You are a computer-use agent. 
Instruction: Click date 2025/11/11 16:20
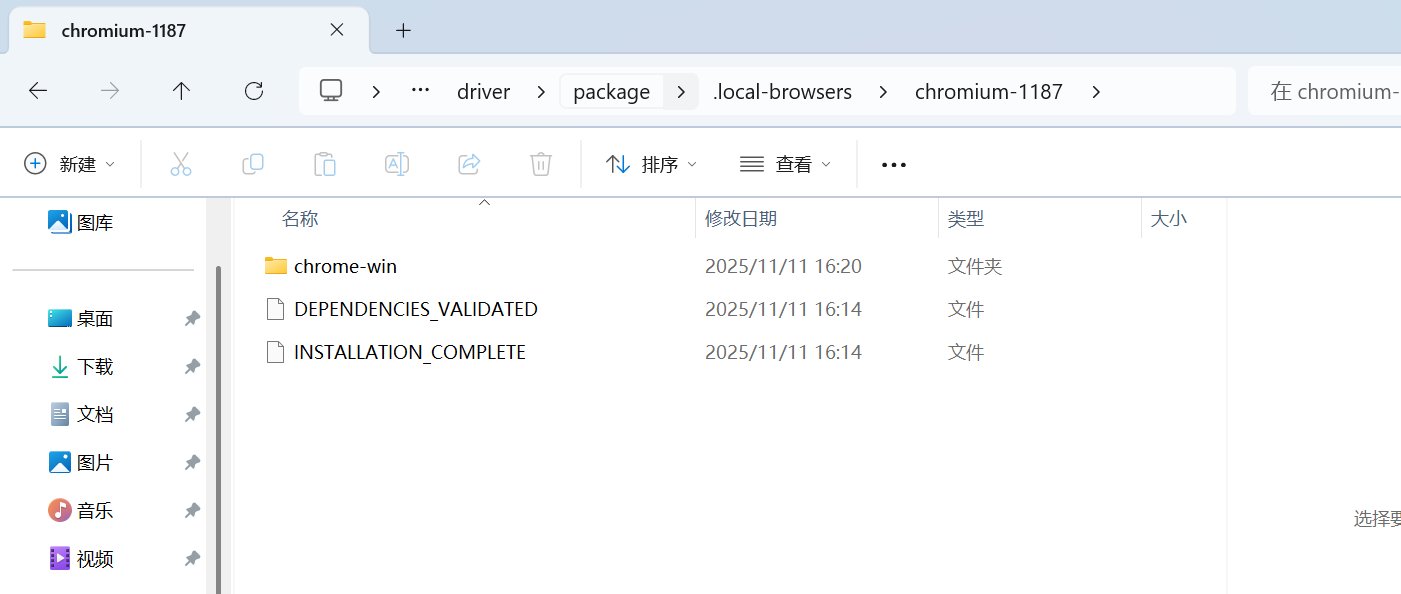(x=783, y=266)
